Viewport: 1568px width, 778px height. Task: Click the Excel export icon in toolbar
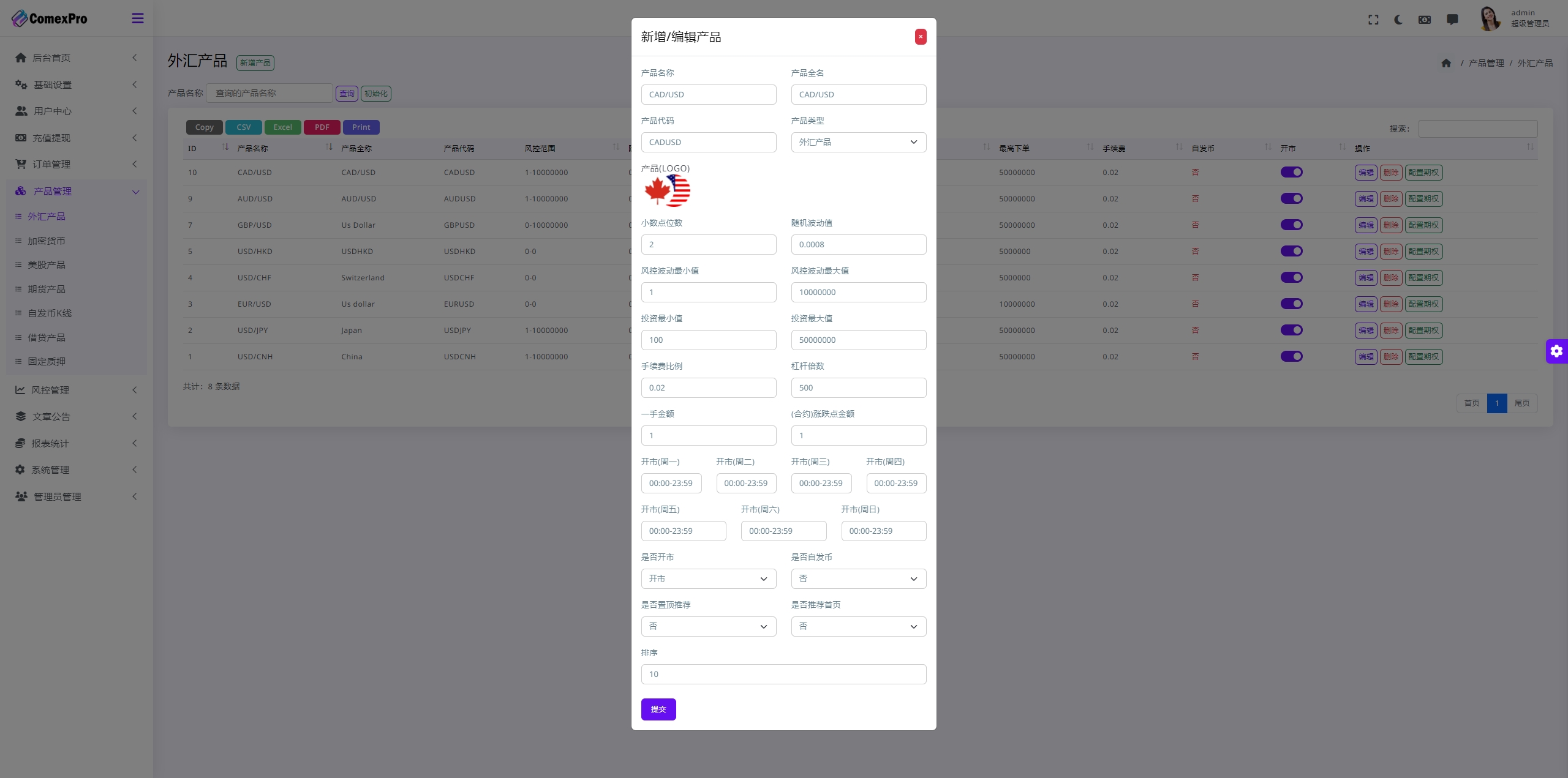point(283,127)
